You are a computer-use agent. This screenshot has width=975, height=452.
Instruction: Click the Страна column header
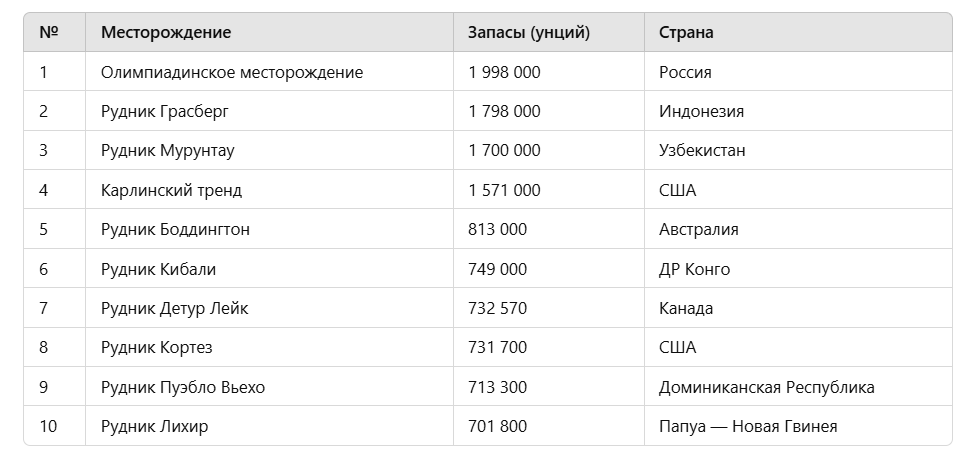point(686,32)
